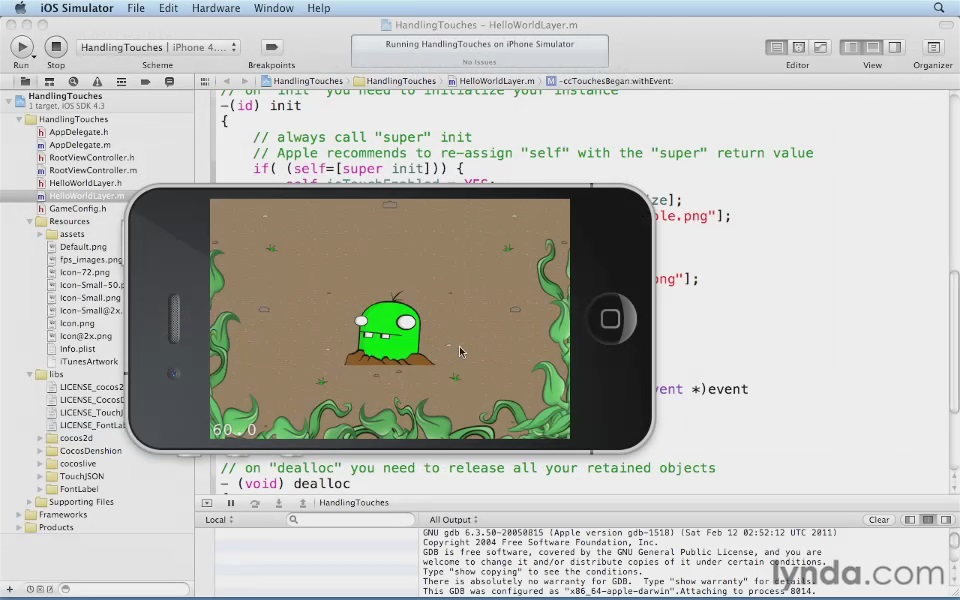The height and width of the screenshot is (600, 960).
Task: Open the HandlingTouches scheme selector dropdown
Action: pos(159,47)
